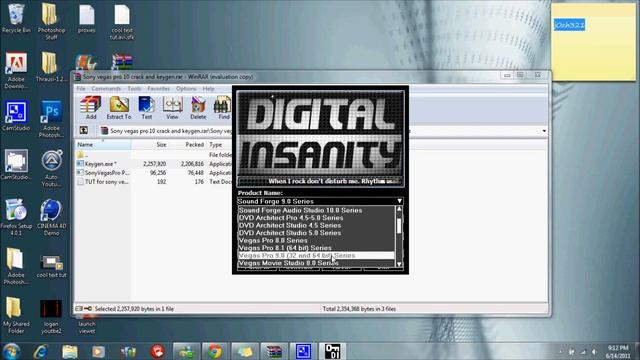Select the Auto Youtu... desktop icon
The height and width of the screenshot is (360, 640).
click(51, 169)
